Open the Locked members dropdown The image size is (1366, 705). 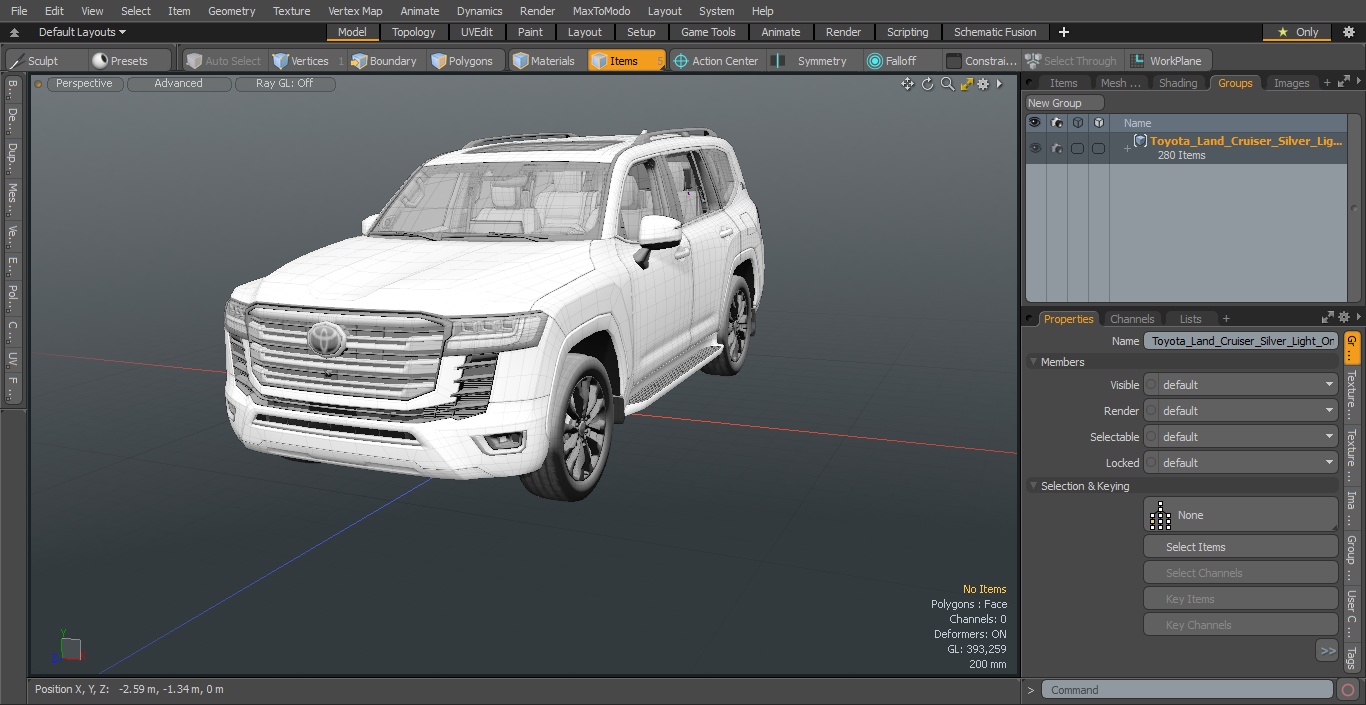pyautogui.click(x=1241, y=463)
